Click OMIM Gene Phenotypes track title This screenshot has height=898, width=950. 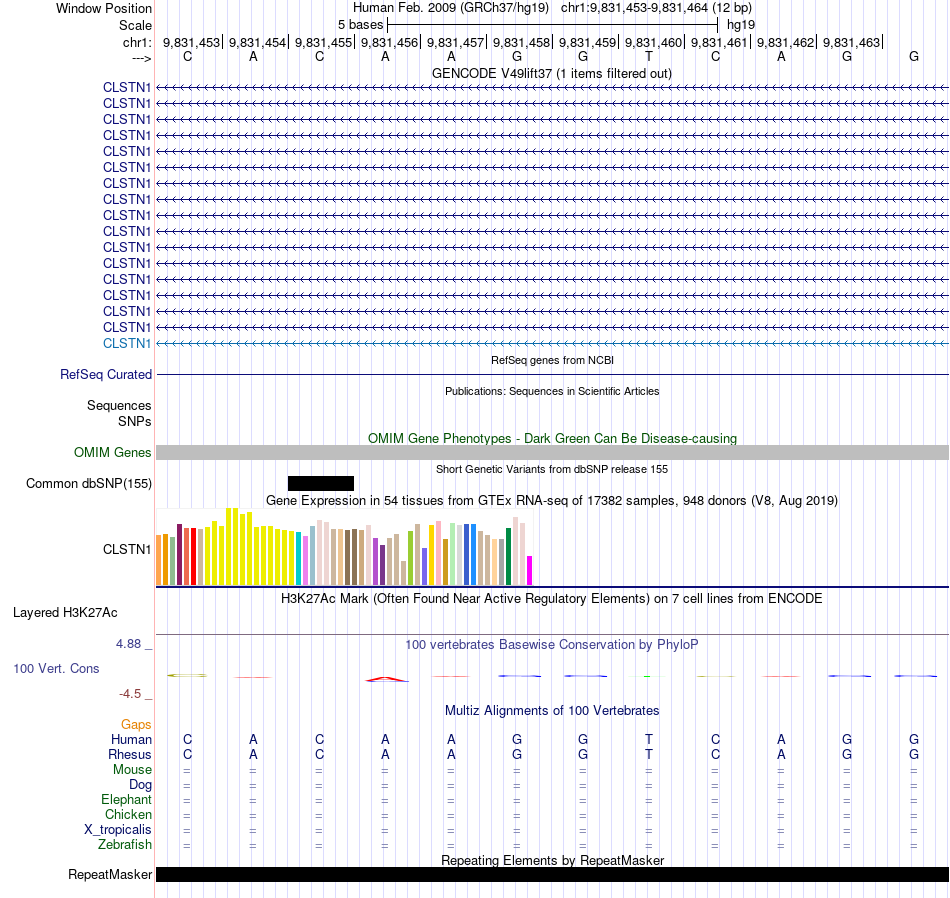pyautogui.click(x=553, y=438)
